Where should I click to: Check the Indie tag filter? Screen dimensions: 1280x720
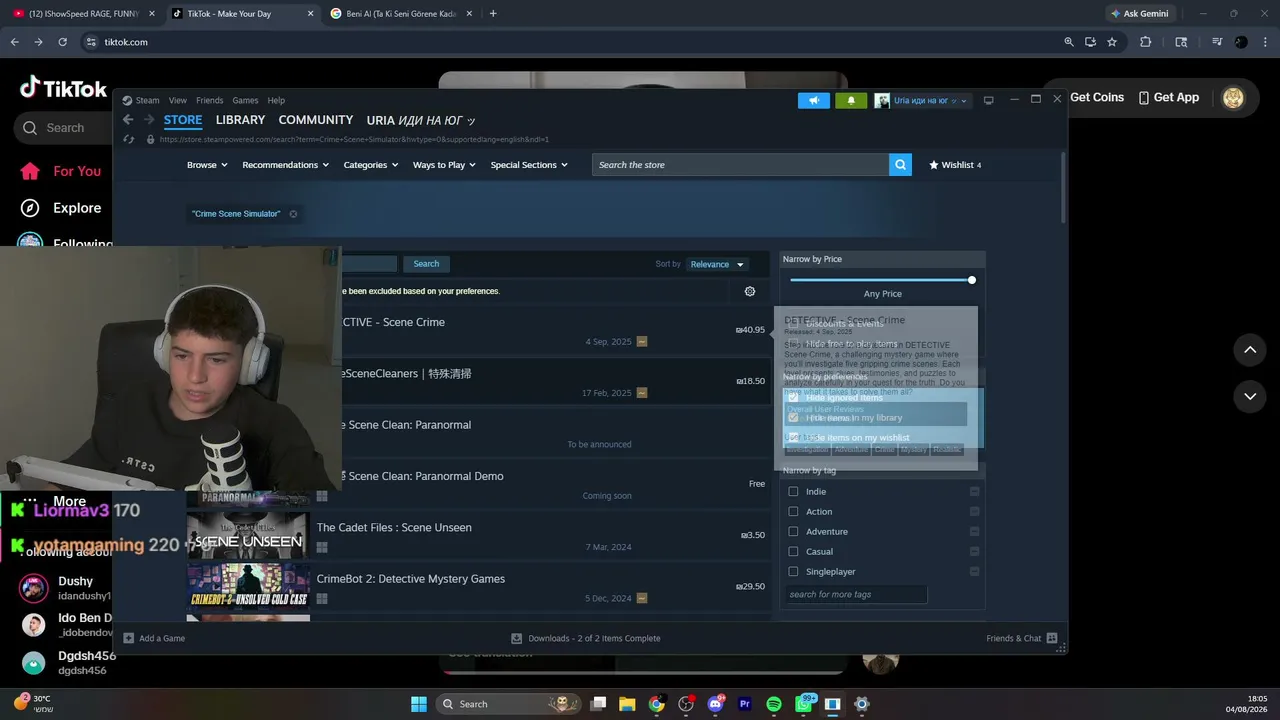coord(794,492)
